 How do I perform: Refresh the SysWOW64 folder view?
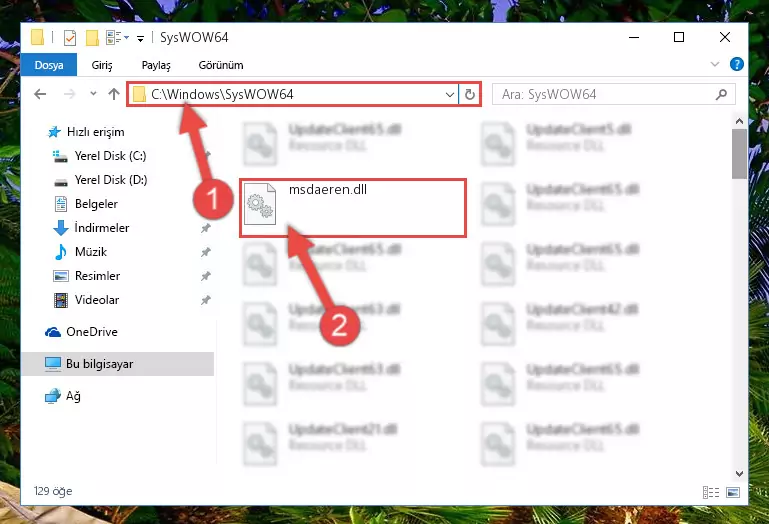coord(469,94)
